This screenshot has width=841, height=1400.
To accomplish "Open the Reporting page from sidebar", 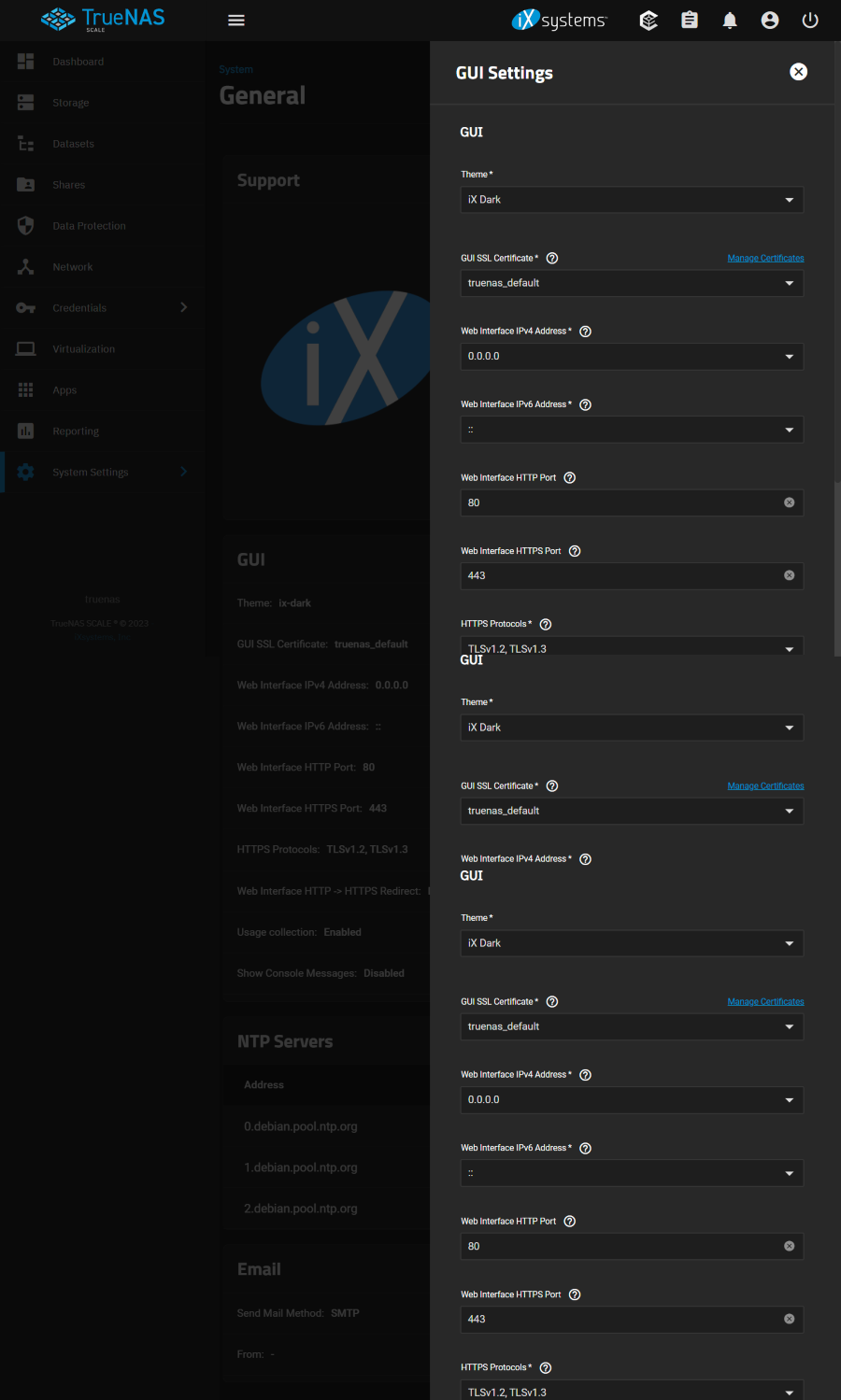I will (x=76, y=431).
